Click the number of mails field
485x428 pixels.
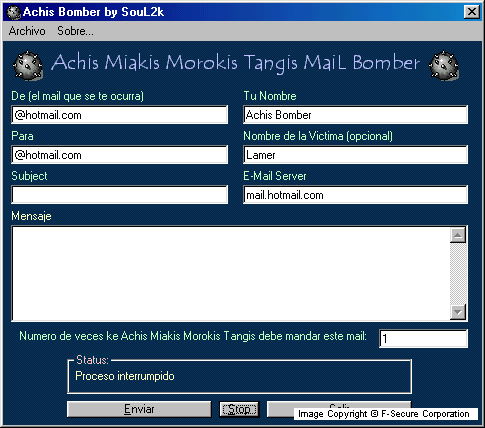(x=423, y=339)
